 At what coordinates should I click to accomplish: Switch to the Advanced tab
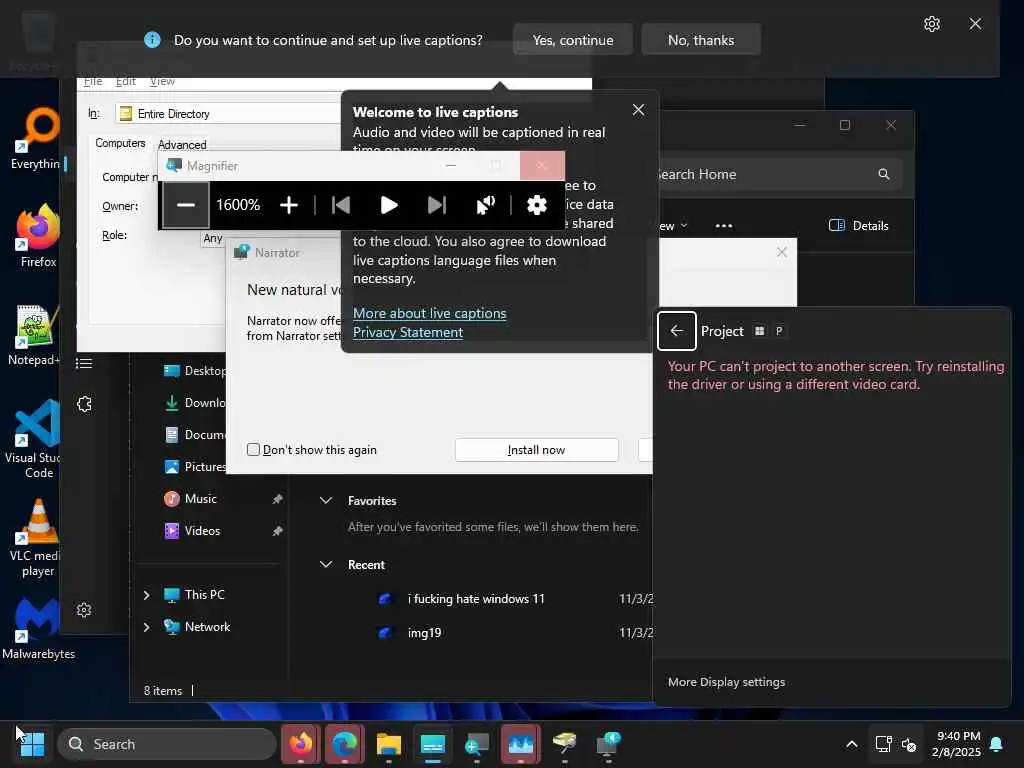(x=182, y=144)
